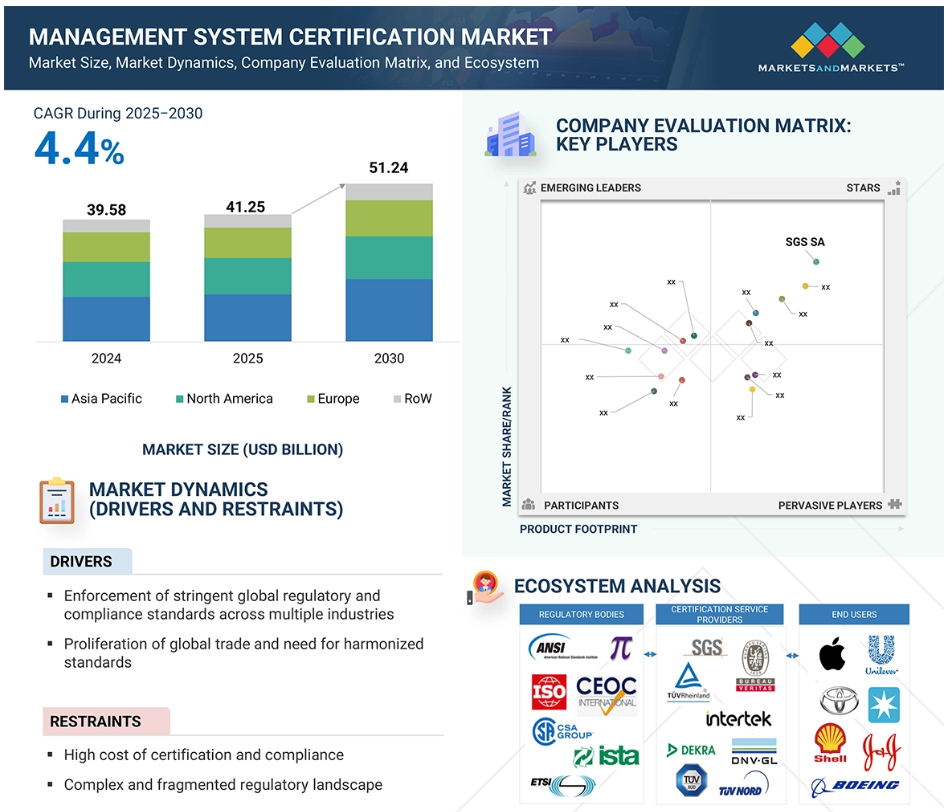This screenshot has width=951, height=812.
Task: Click the Toyota logo
Action: point(839,701)
